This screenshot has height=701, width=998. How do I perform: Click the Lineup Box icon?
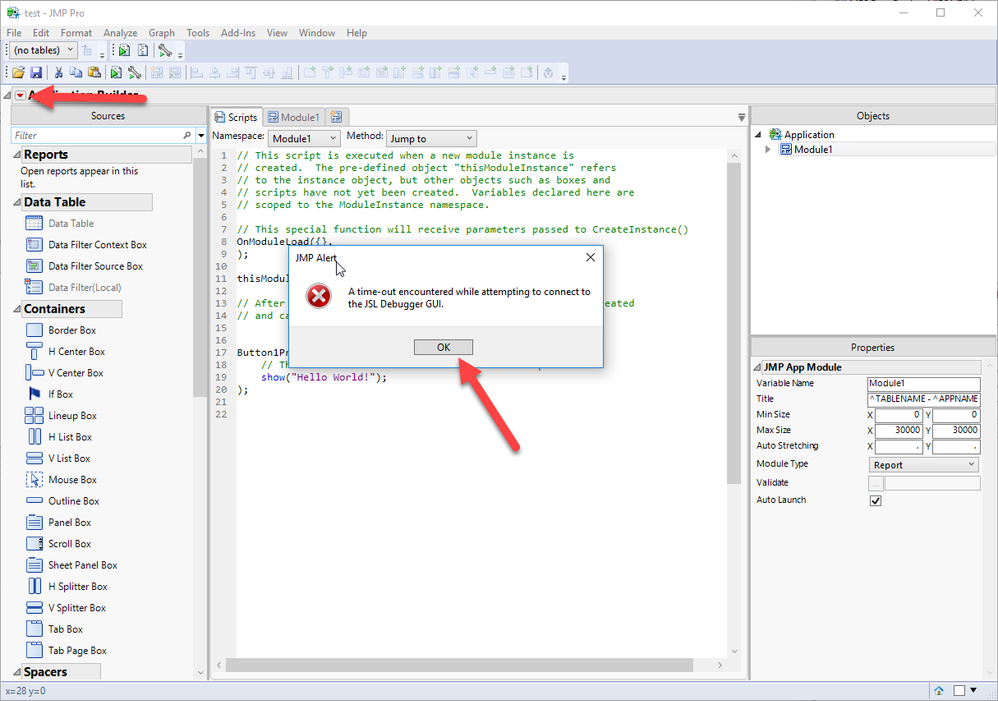(x=34, y=415)
